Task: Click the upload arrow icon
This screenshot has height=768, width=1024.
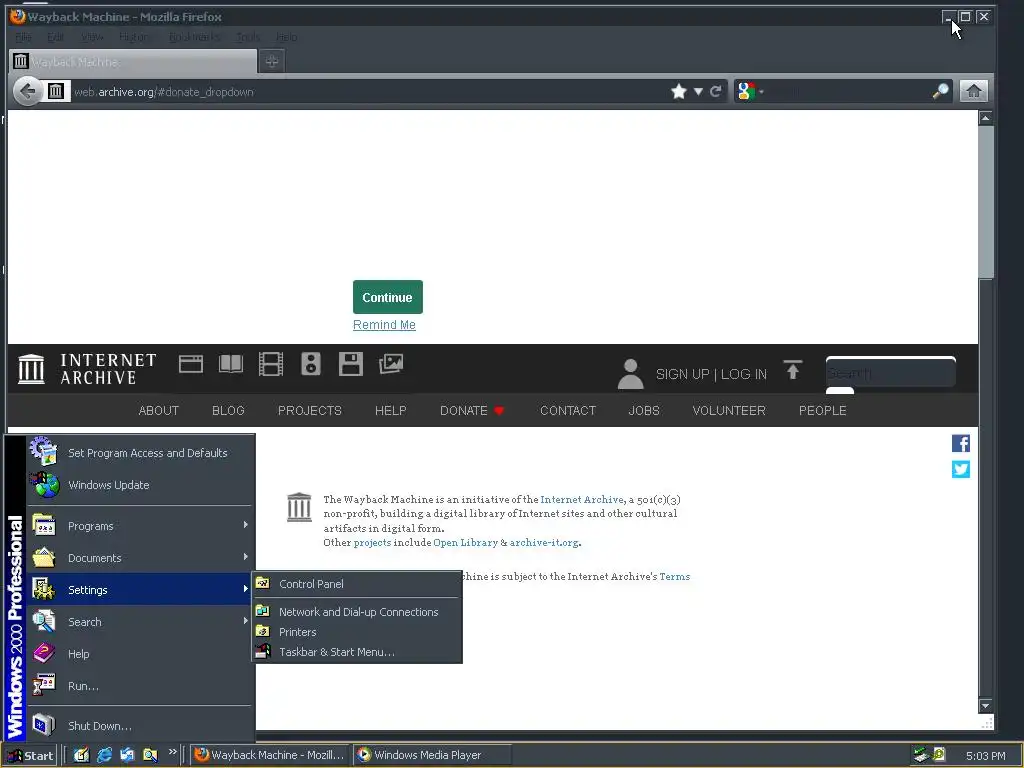Action: (x=792, y=370)
